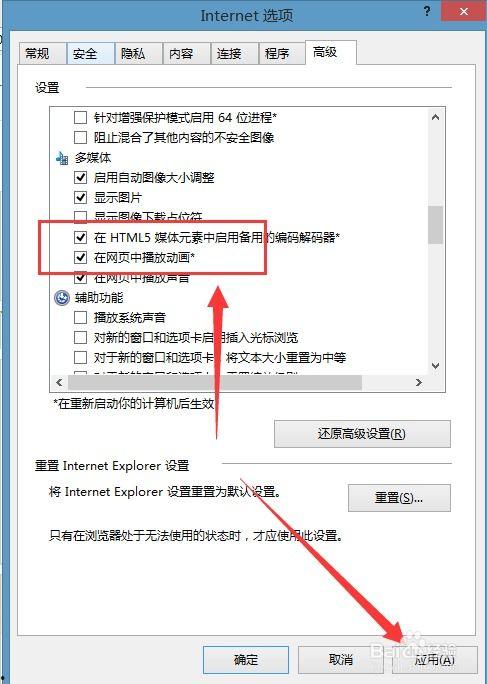Click the settings list scroll down arrow
487x684 pixels.
tap(435, 366)
